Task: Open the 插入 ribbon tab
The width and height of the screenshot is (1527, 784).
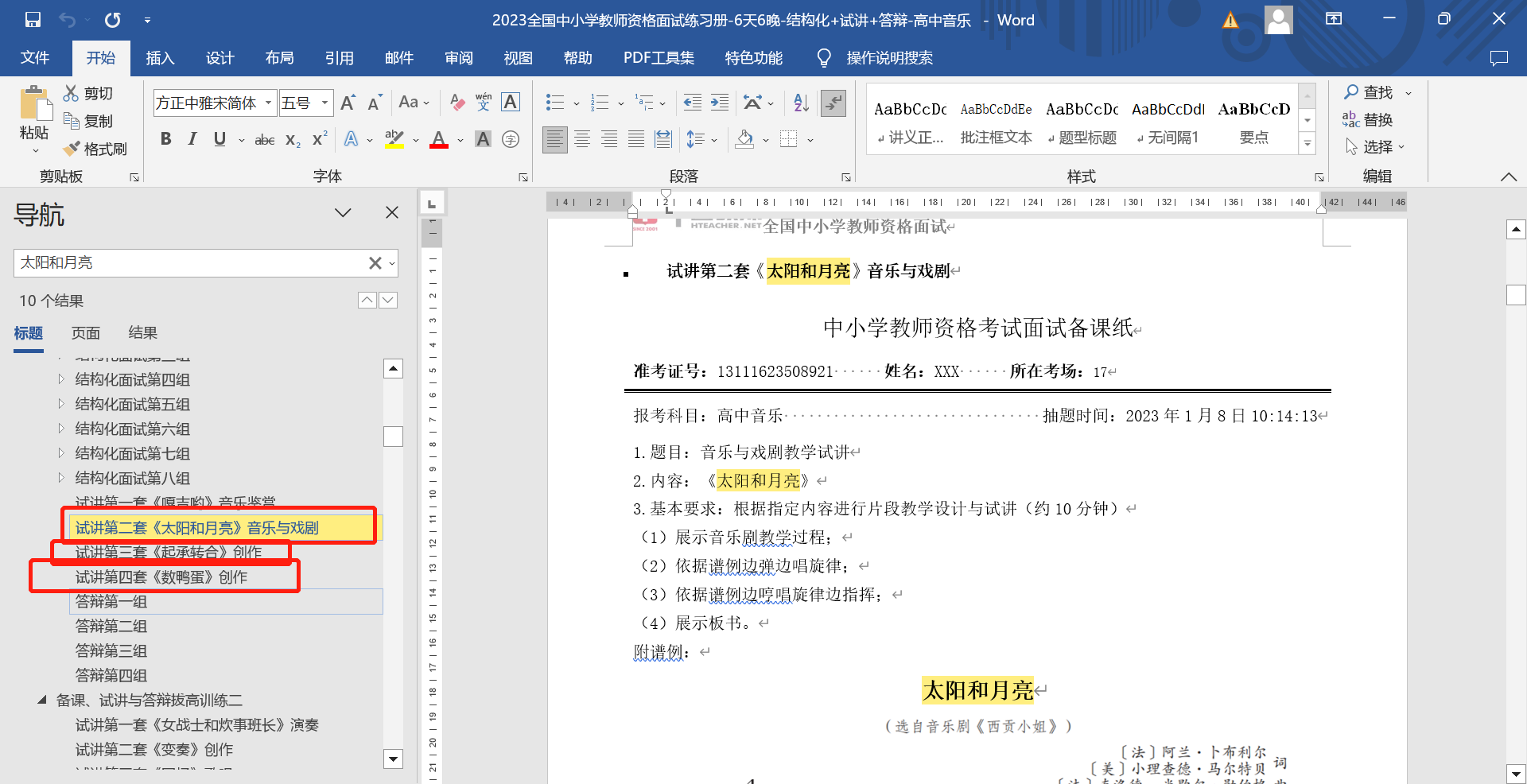Action: pos(160,58)
